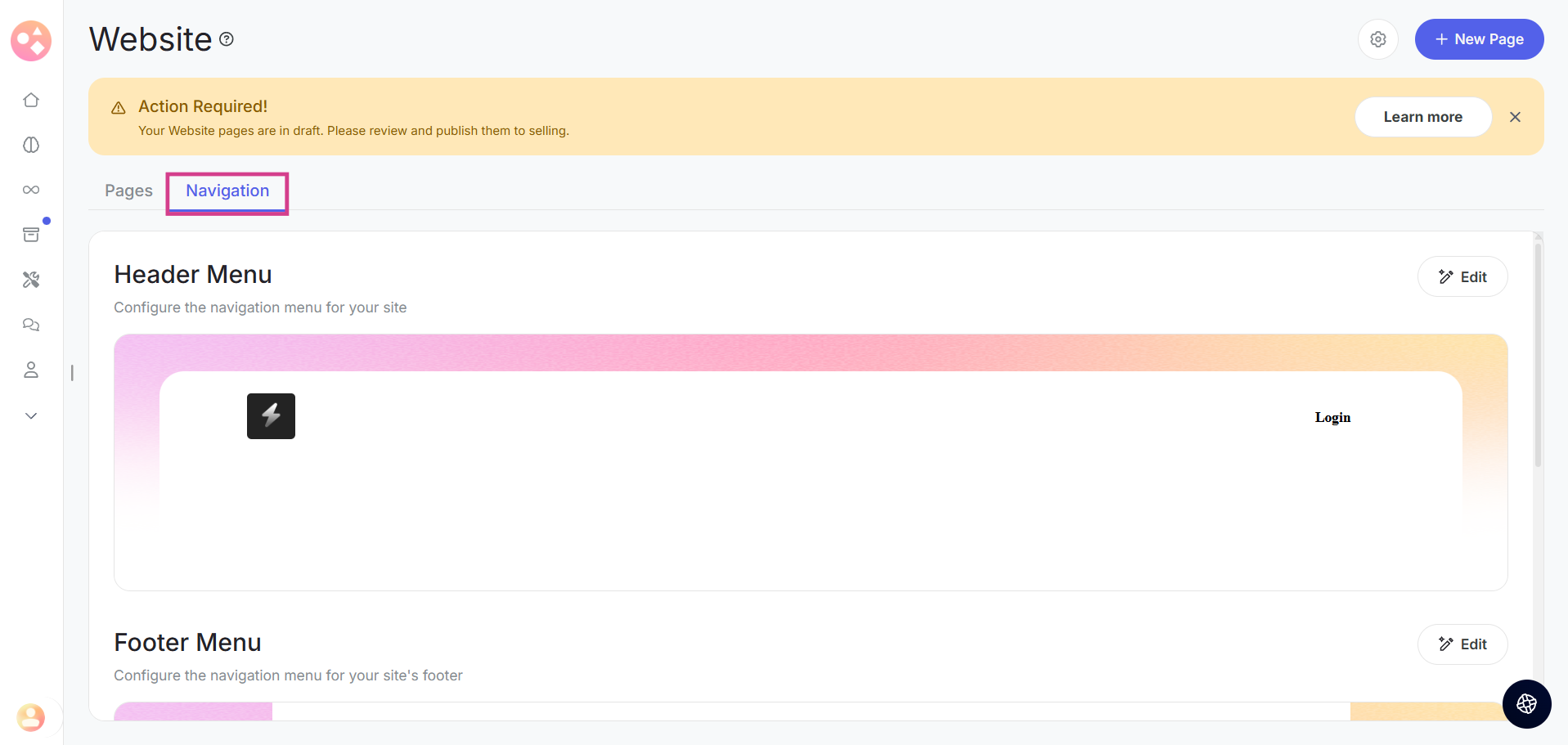Open the brain icon in sidebar
Viewport: 1568px width, 745px height.
31,145
